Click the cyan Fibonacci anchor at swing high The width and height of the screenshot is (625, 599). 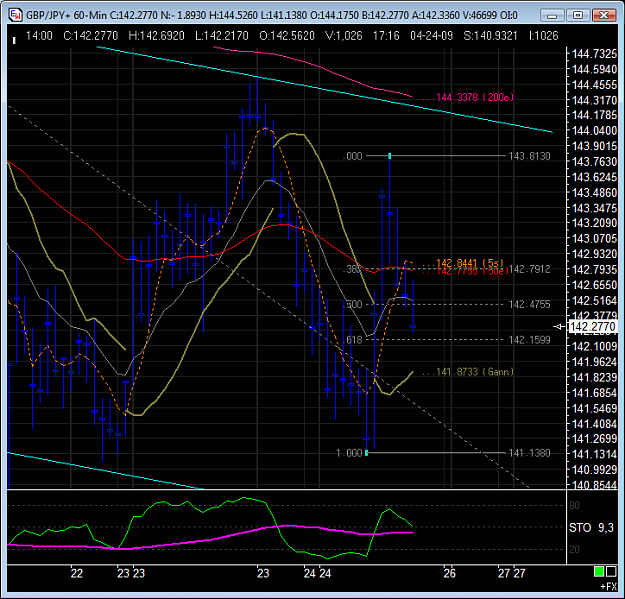[389, 156]
